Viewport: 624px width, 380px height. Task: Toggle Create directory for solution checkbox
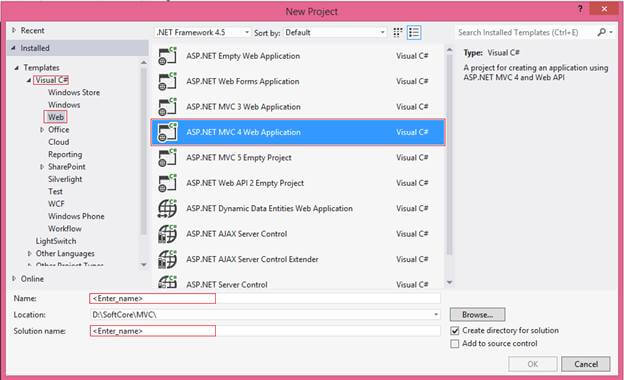454,331
